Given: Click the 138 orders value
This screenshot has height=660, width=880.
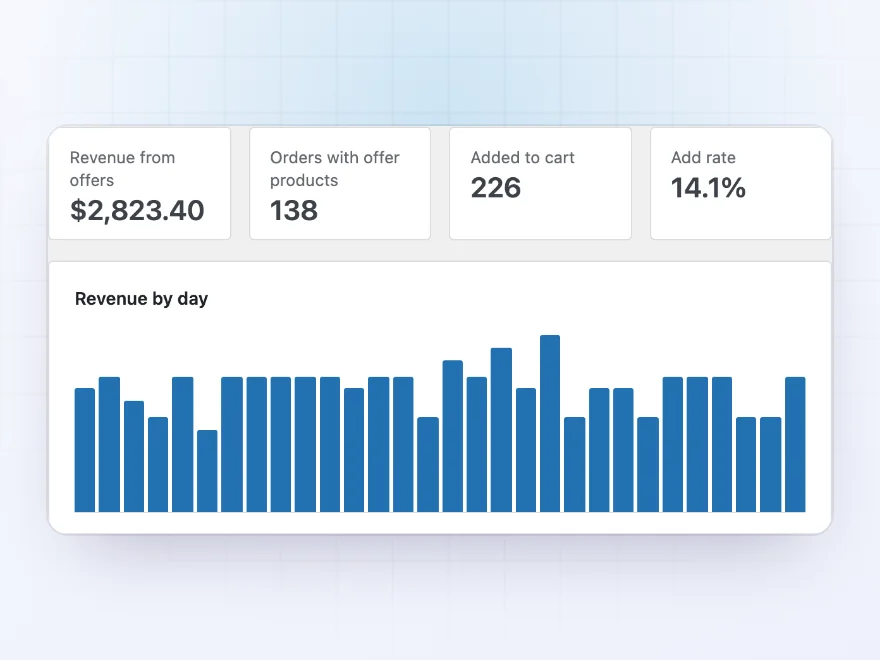Looking at the screenshot, I should [x=294, y=210].
